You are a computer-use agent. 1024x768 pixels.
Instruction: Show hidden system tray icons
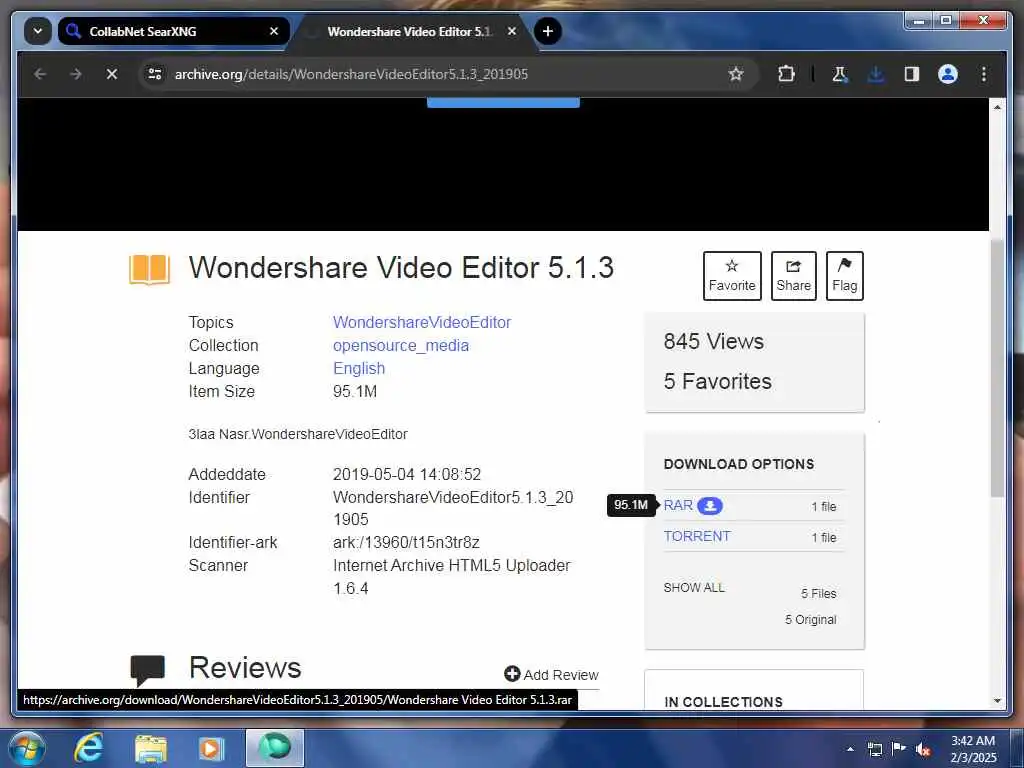click(x=850, y=749)
